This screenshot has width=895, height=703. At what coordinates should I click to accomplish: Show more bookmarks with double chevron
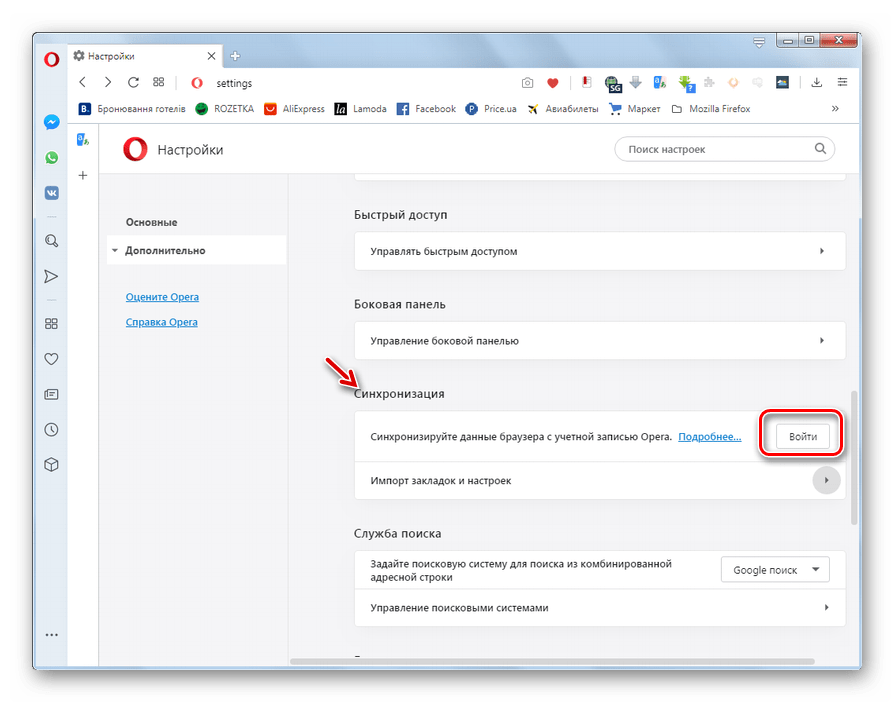click(x=835, y=108)
